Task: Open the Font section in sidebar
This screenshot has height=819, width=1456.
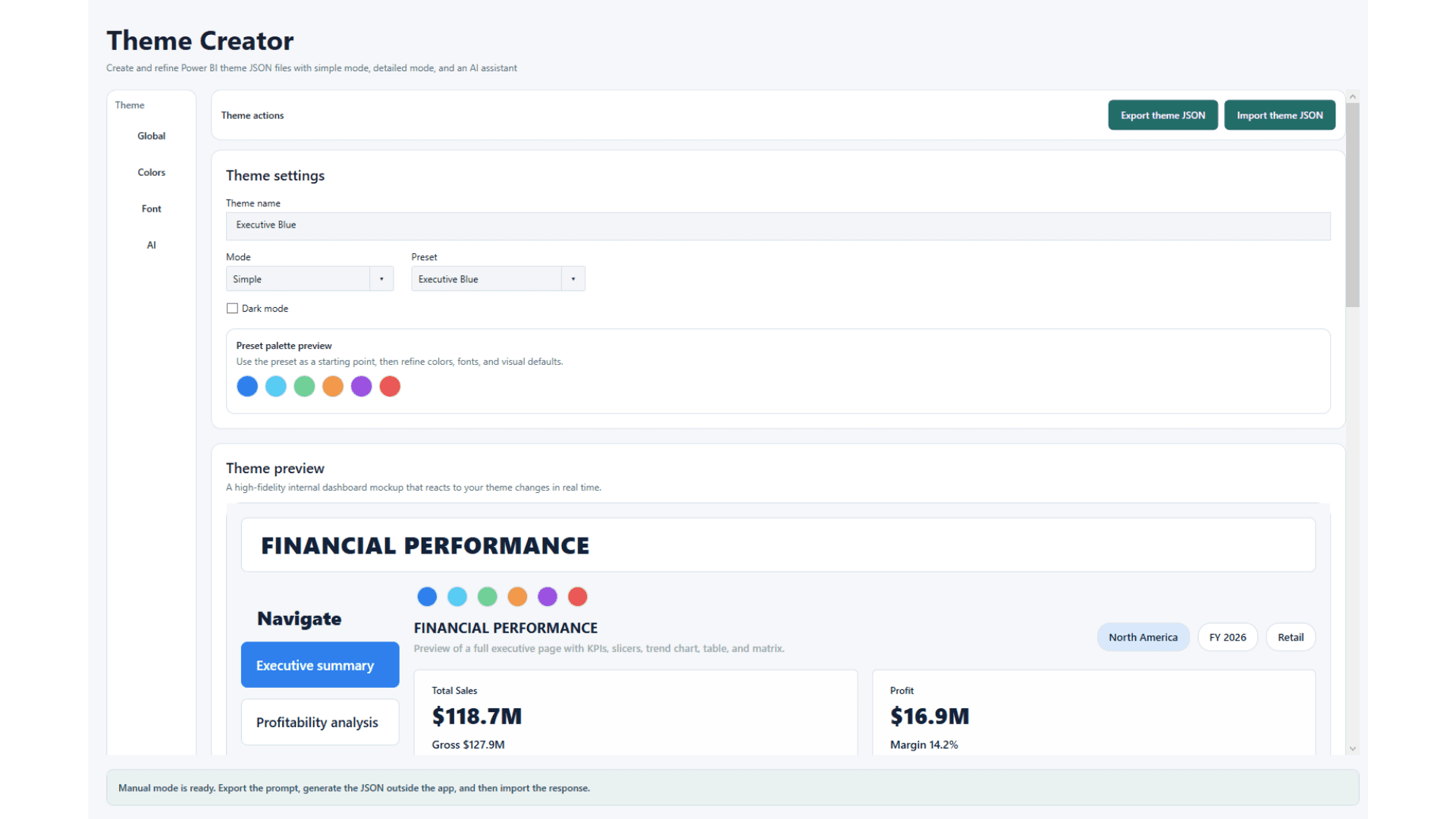Action: pyautogui.click(x=151, y=209)
